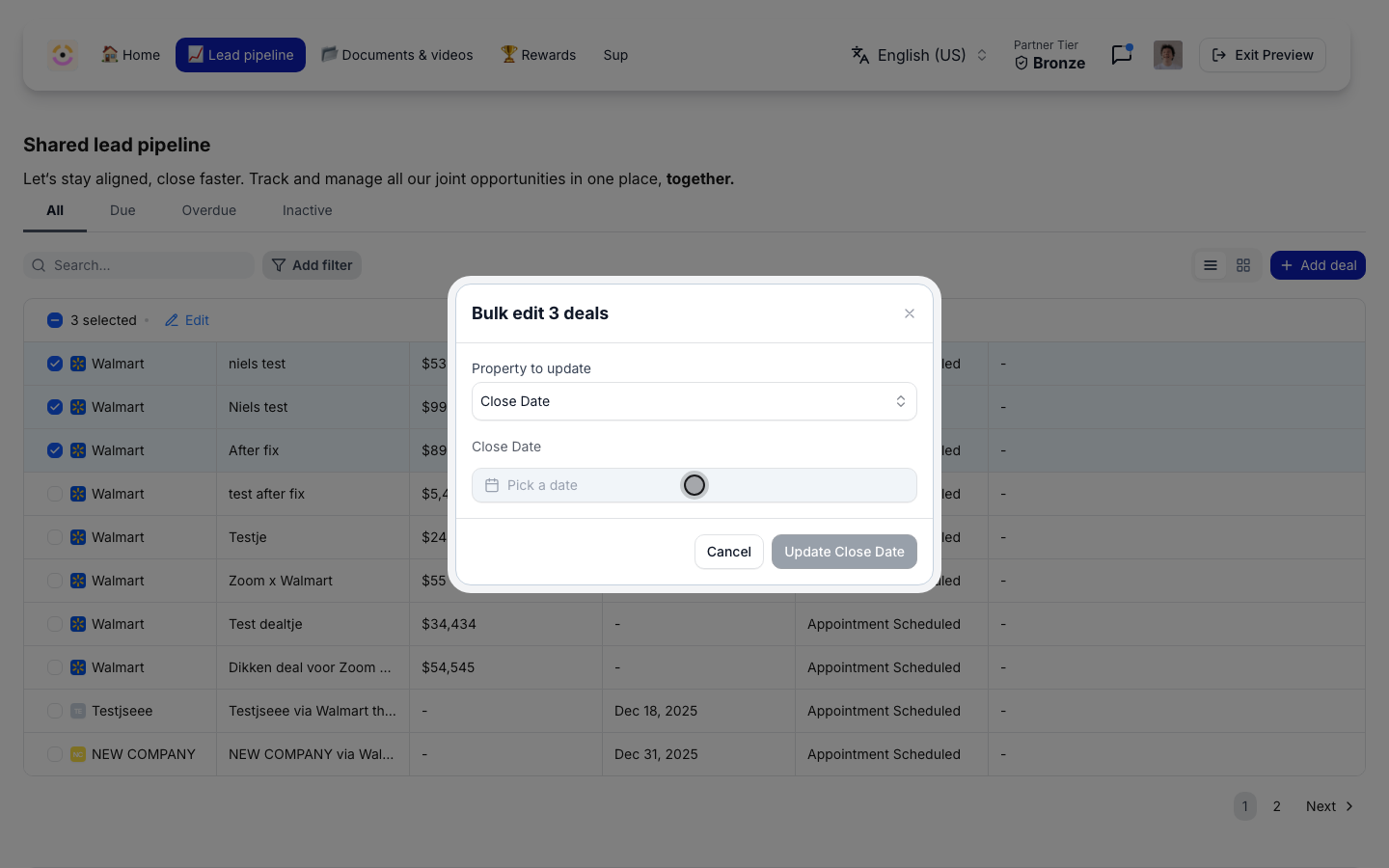Click the search magnifier icon

point(39,265)
